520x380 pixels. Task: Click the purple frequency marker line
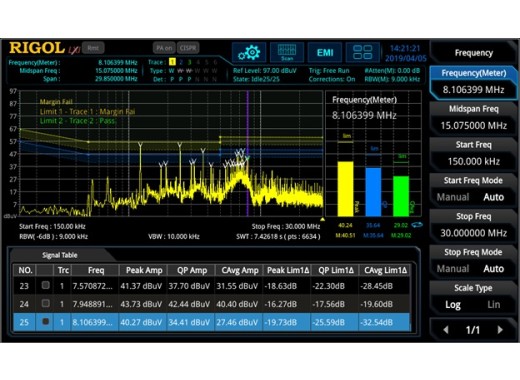pos(248,153)
